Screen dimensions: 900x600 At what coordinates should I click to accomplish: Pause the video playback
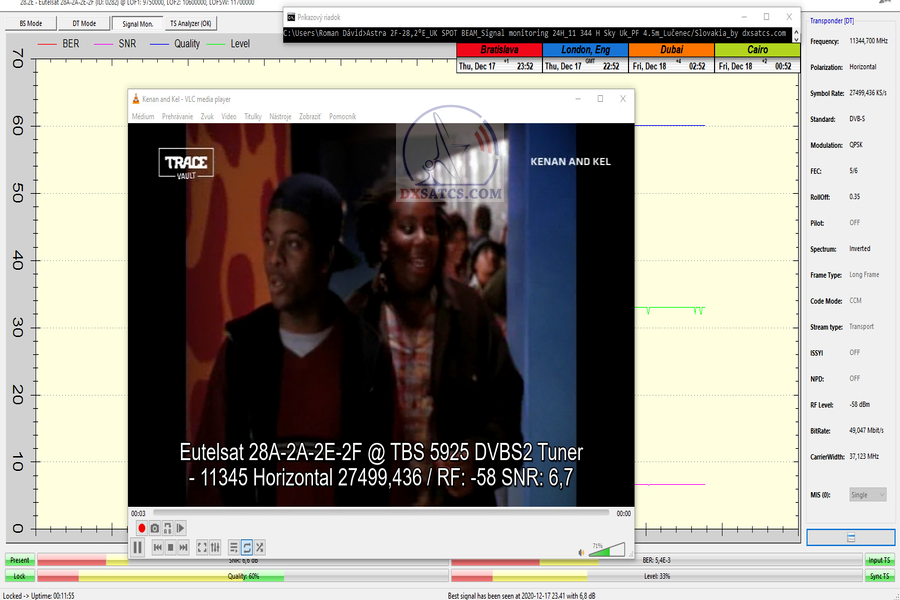coord(138,547)
